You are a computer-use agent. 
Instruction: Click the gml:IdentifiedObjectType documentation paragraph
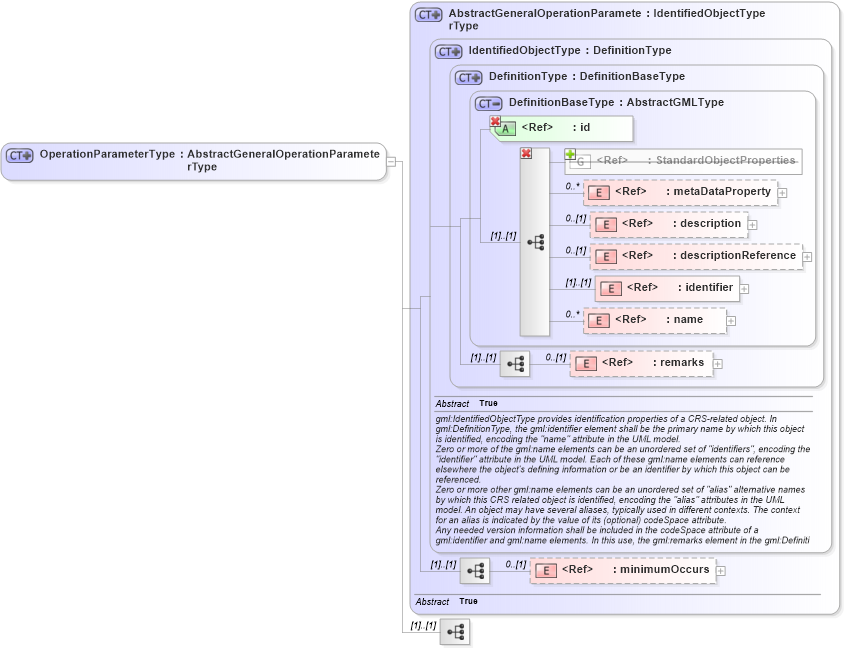[x=623, y=479]
